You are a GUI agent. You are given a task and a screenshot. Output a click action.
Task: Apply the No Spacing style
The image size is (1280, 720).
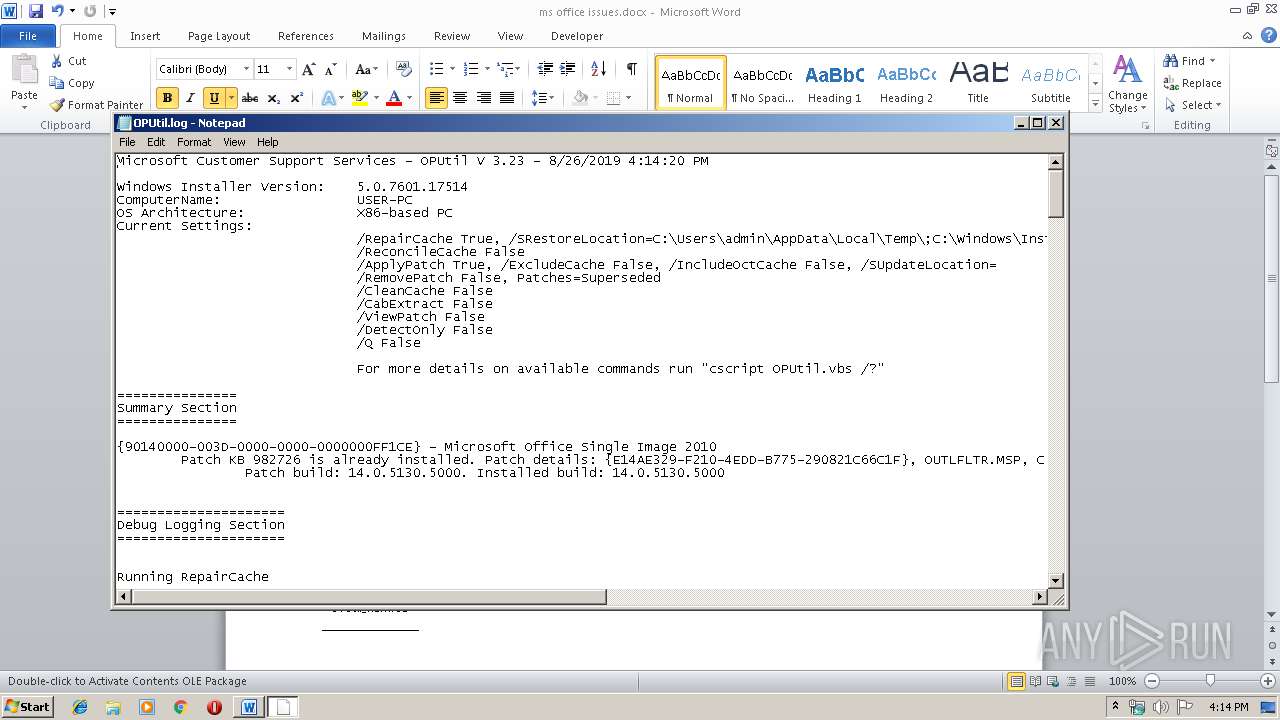click(x=762, y=83)
